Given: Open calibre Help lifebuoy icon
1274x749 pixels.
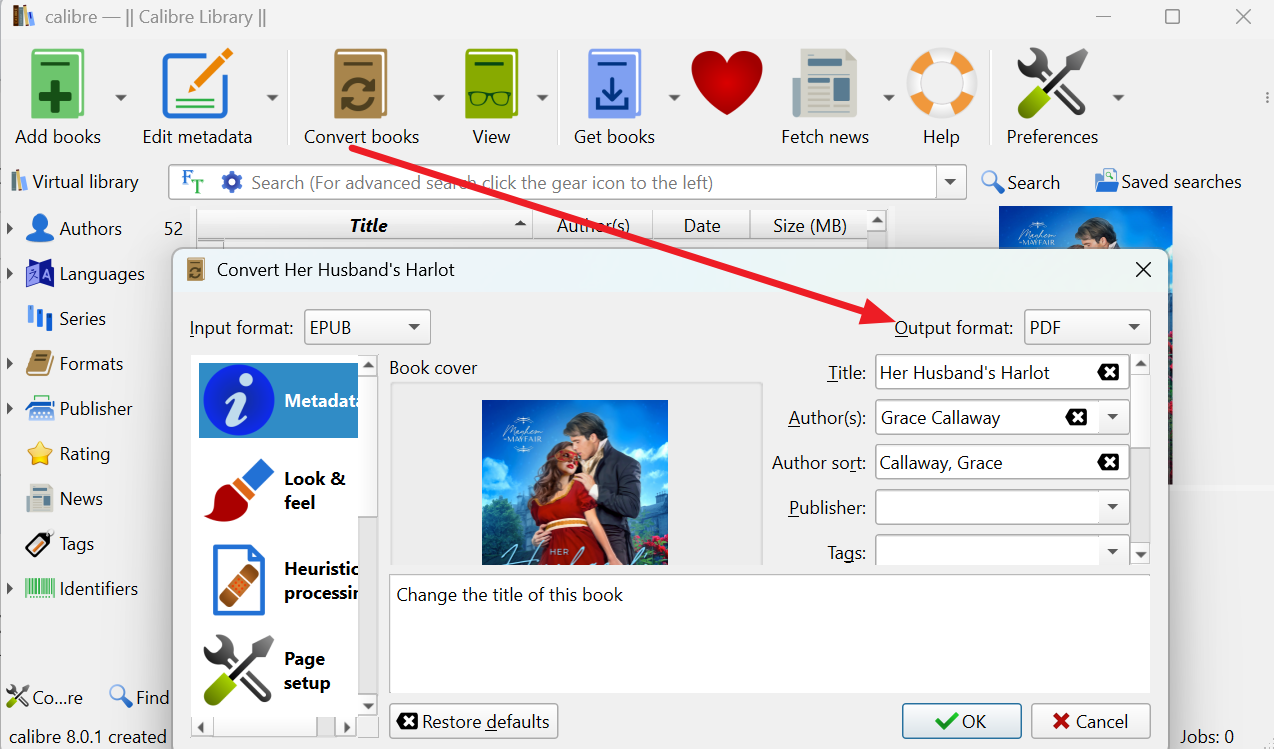Looking at the screenshot, I should point(941,85).
